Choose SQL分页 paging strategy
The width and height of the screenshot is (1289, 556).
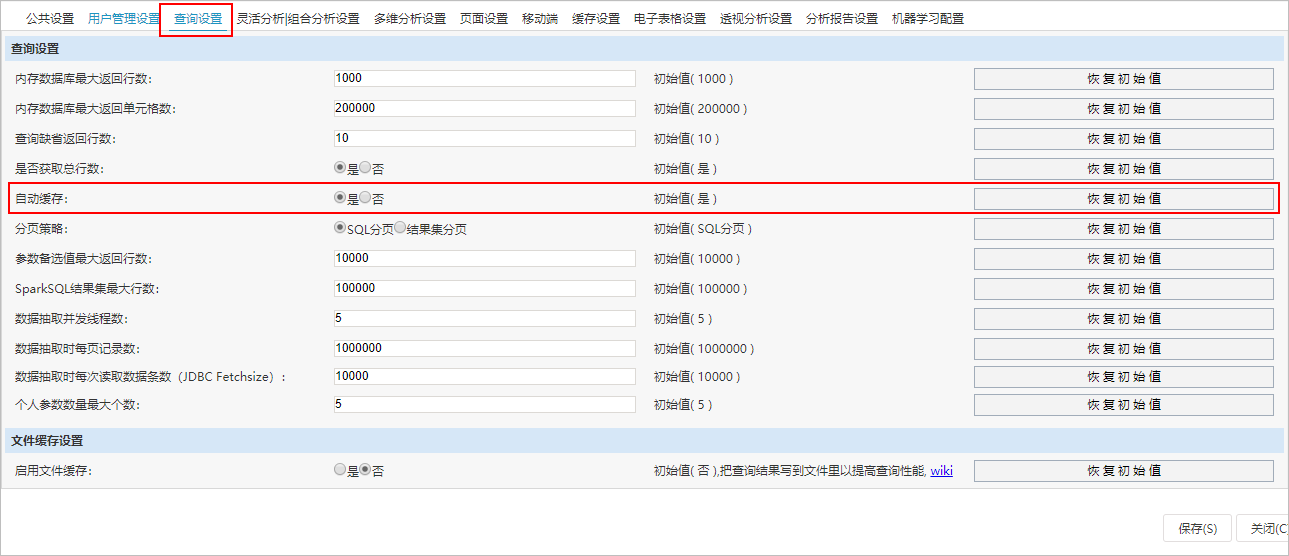click(x=340, y=228)
